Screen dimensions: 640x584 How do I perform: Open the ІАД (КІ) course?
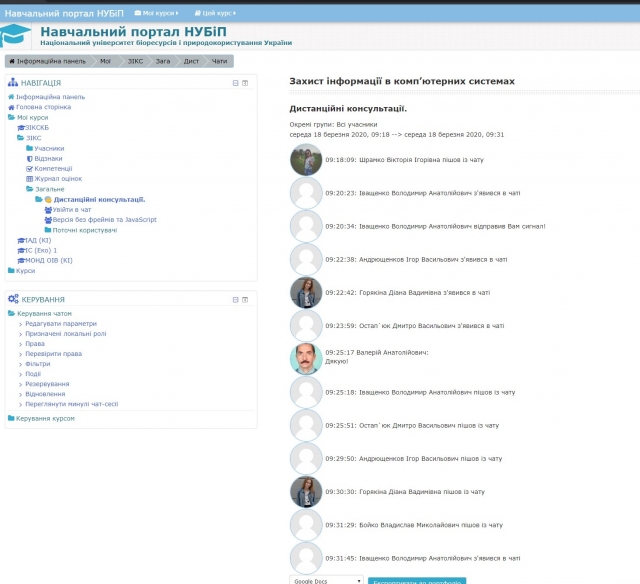pyautogui.click(x=38, y=240)
